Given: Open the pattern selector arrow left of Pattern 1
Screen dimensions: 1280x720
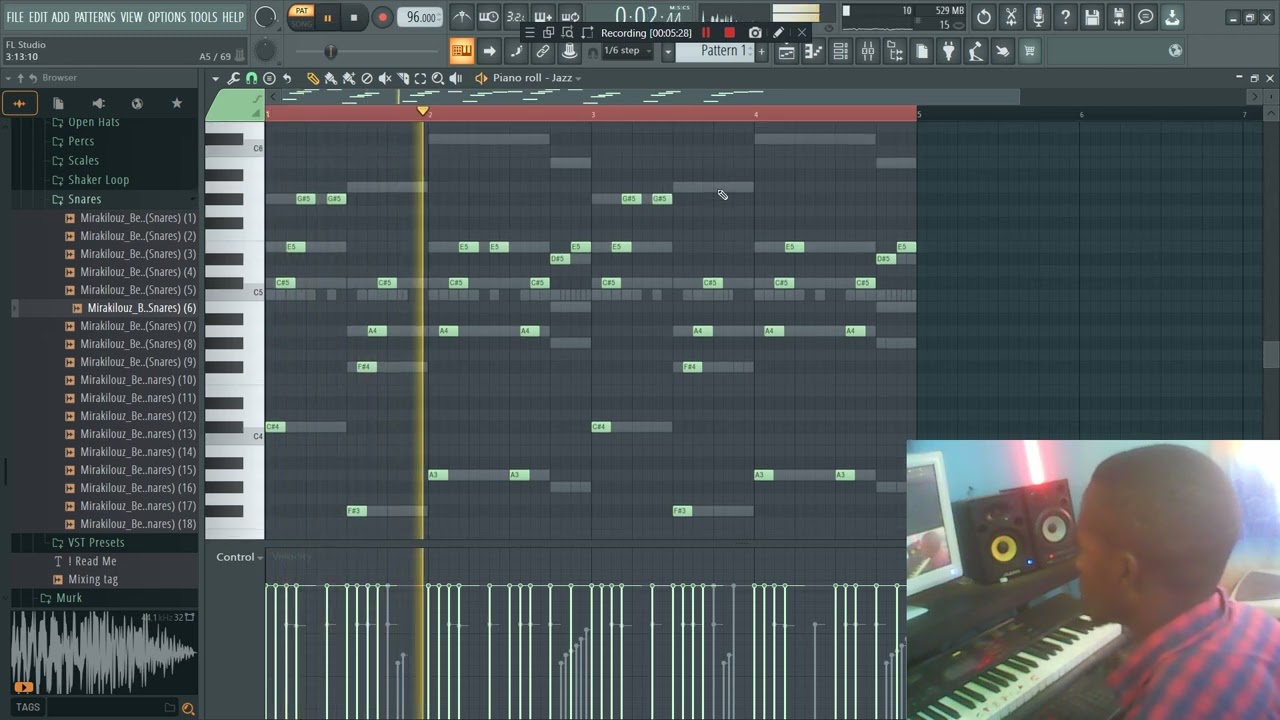Looking at the screenshot, I should point(668,51).
